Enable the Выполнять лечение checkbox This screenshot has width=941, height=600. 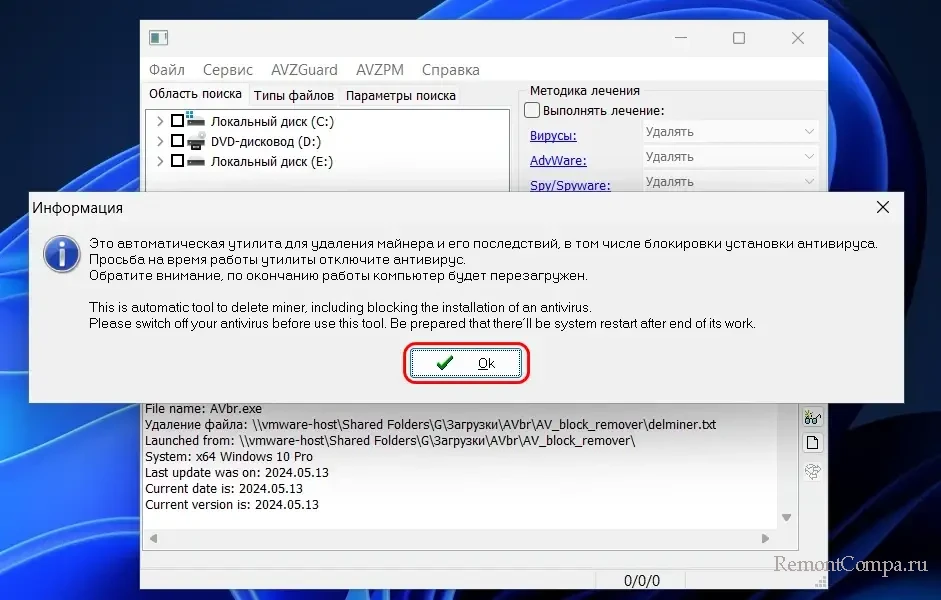[533, 111]
